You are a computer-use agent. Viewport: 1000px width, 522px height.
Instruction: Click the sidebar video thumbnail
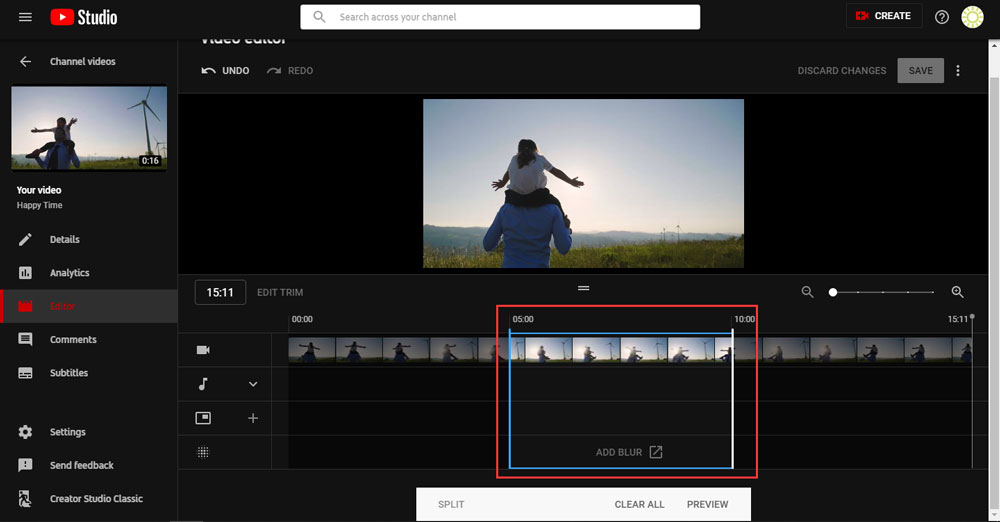coord(89,128)
